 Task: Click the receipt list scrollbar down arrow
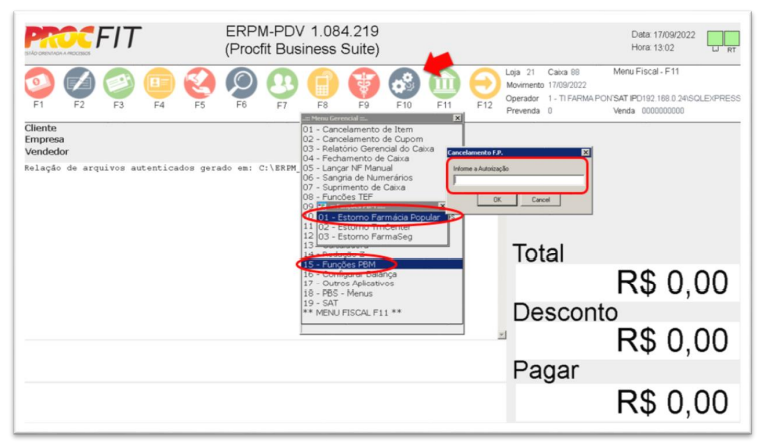(502, 335)
